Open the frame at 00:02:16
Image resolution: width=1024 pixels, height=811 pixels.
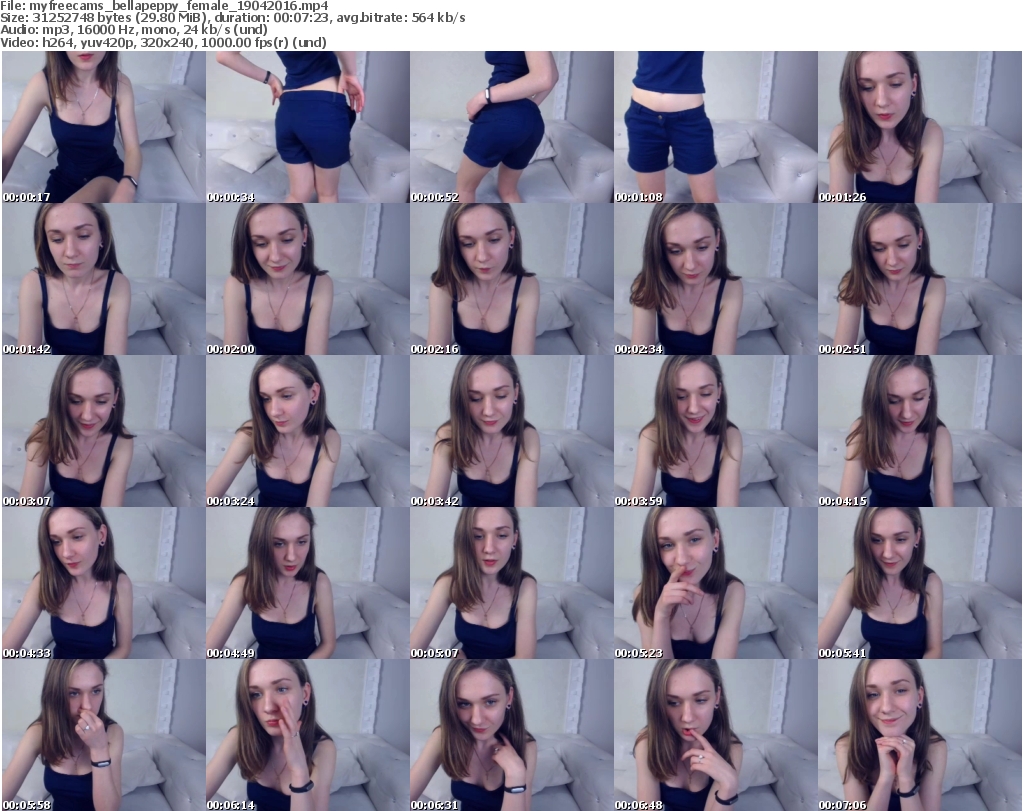pyautogui.click(x=511, y=279)
